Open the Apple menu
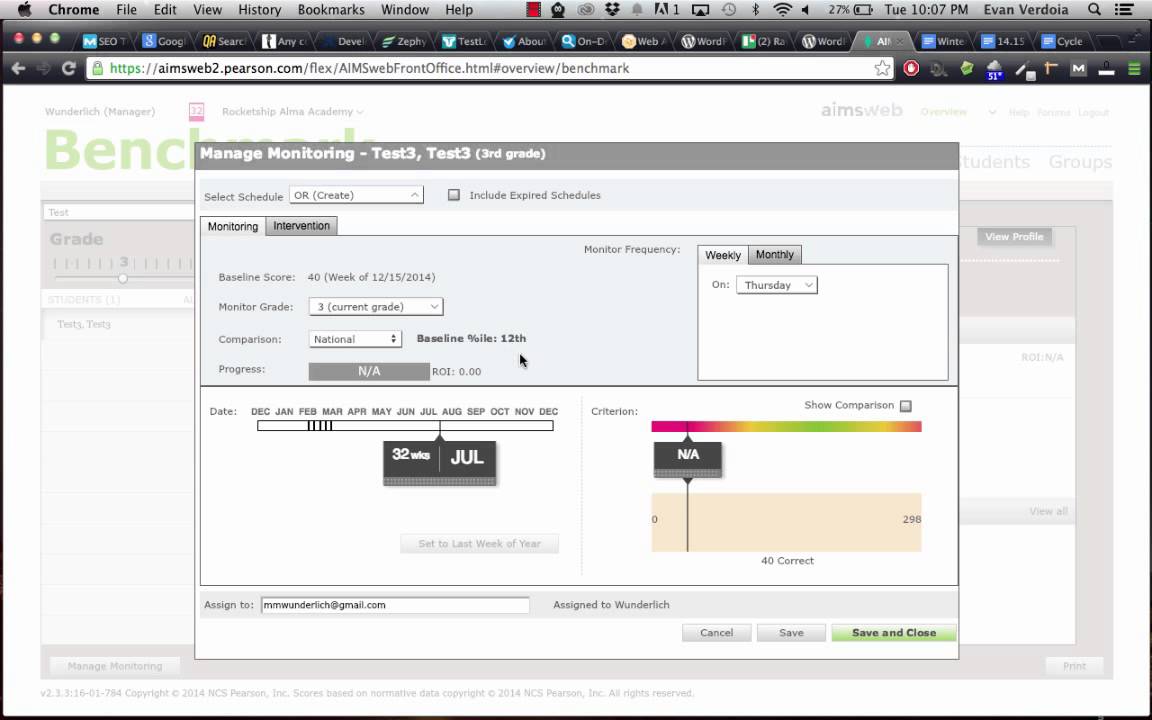The image size is (1152, 720). click(24, 10)
